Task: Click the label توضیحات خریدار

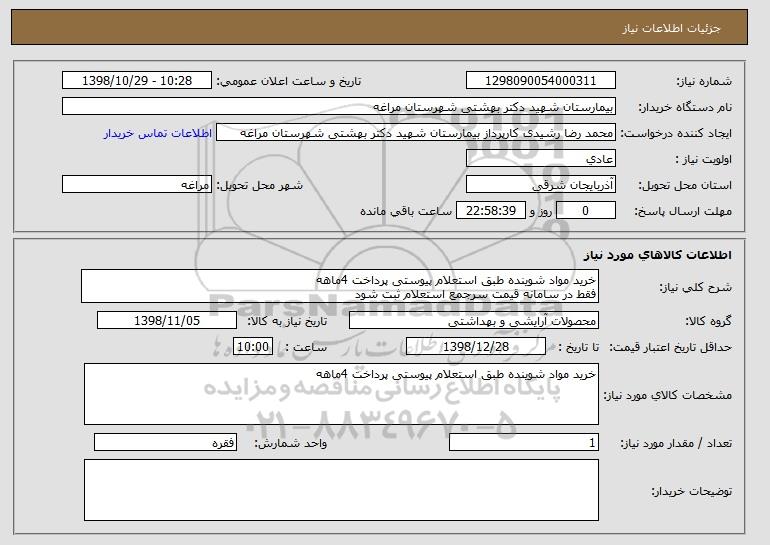Action: point(691,491)
